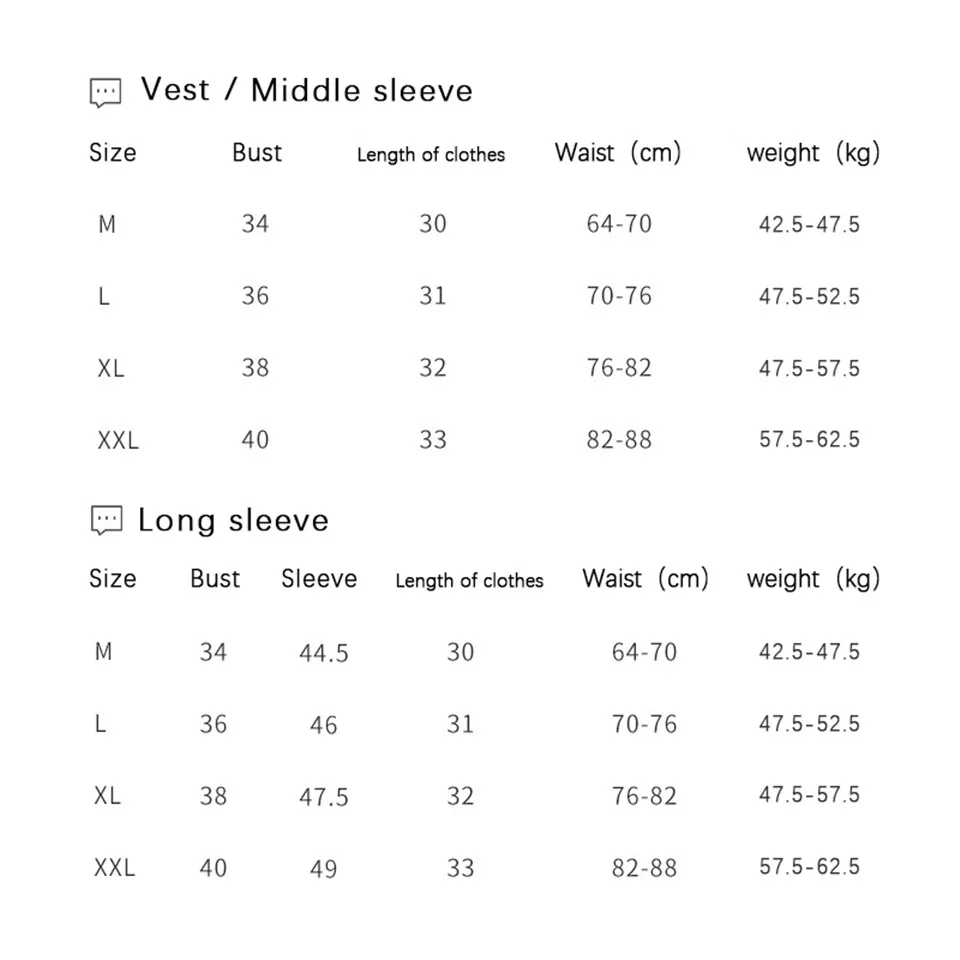Click Waist (cm) header in the Vest table
This screenshot has width=960, height=960.
(x=617, y=153)
